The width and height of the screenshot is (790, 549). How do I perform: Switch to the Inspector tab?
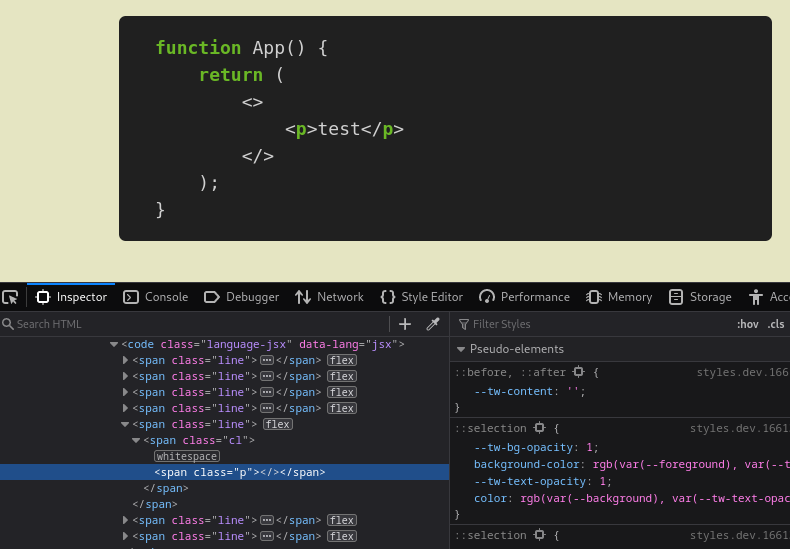pos(71,297)
